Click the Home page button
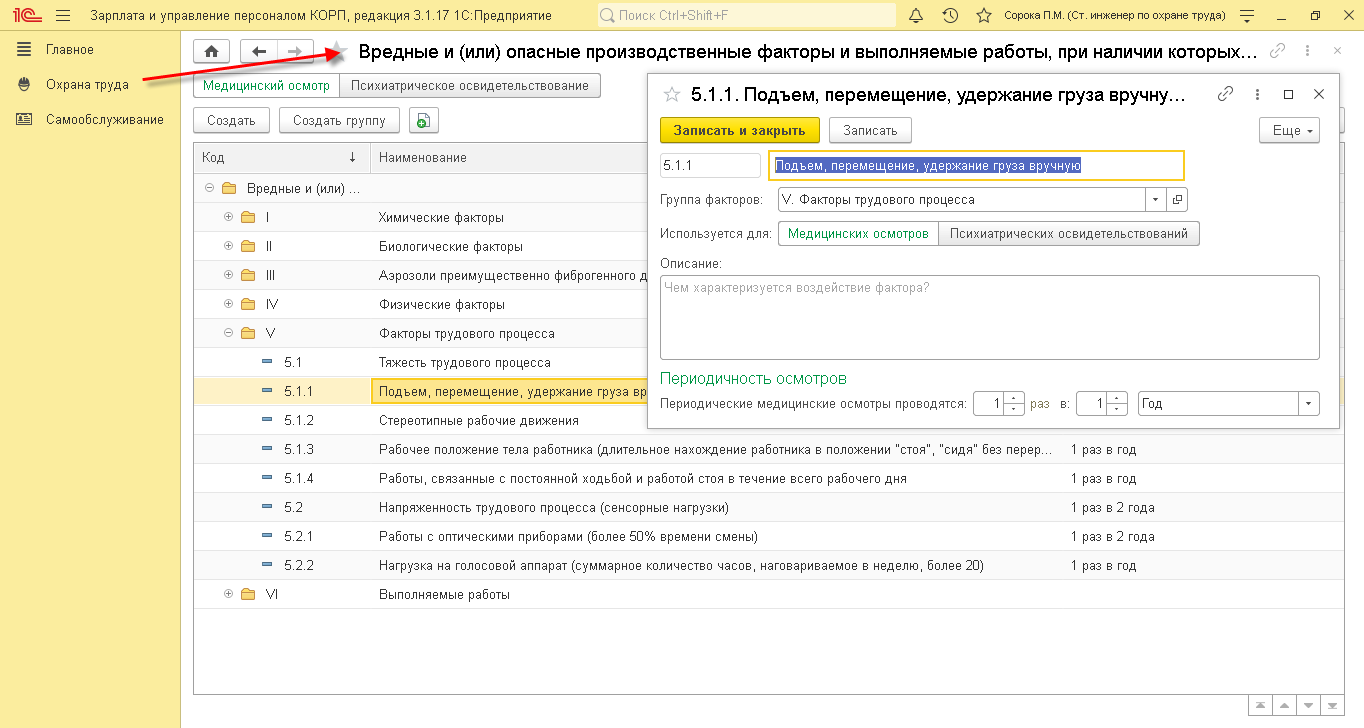This screenshot has height=728, width=1364. 211,52
